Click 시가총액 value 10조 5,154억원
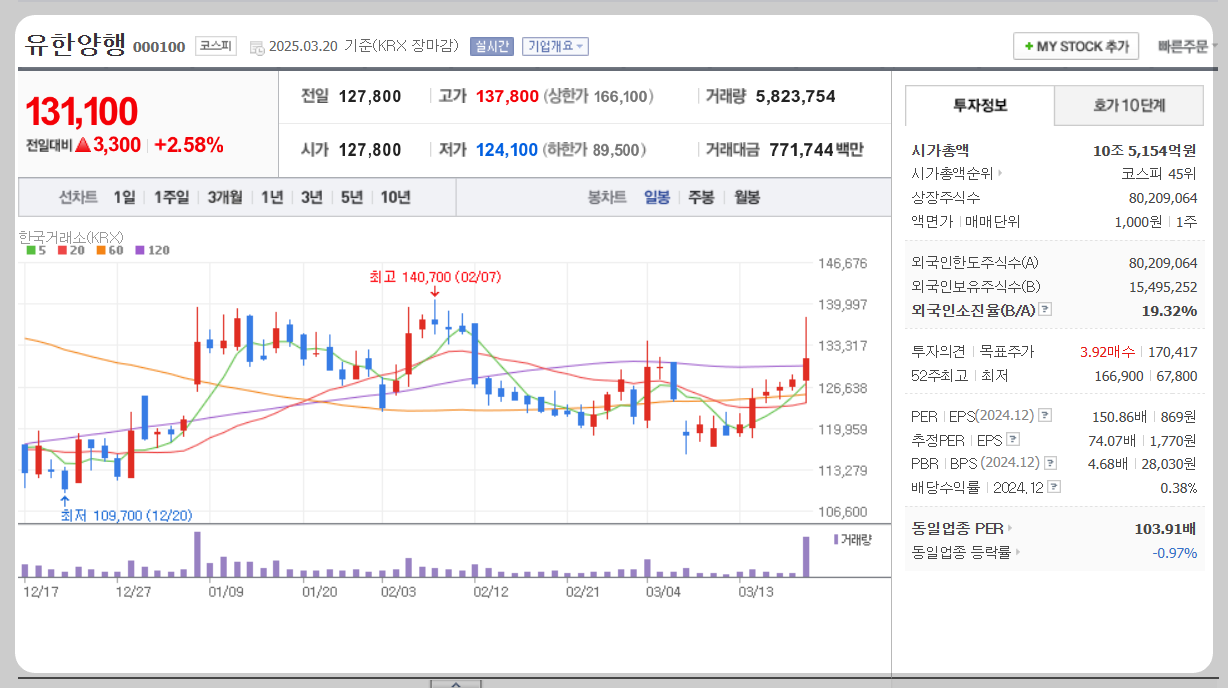 click(x=1145, y=150)
